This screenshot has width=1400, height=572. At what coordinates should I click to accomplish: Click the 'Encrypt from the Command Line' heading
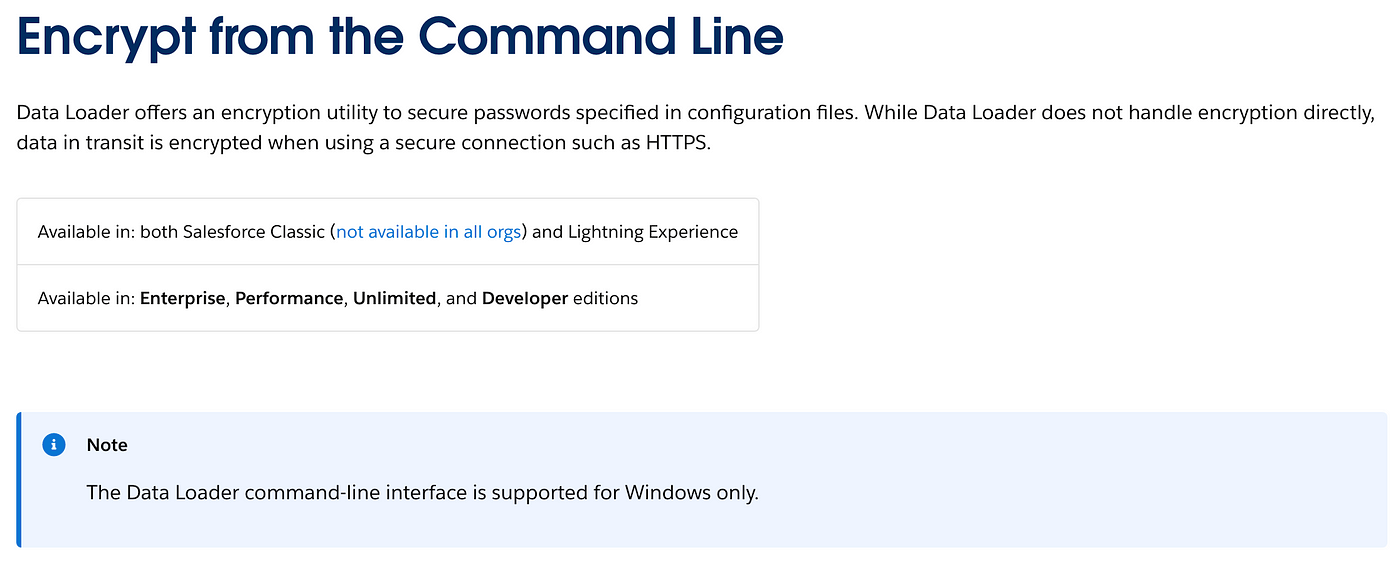point(400,36)
